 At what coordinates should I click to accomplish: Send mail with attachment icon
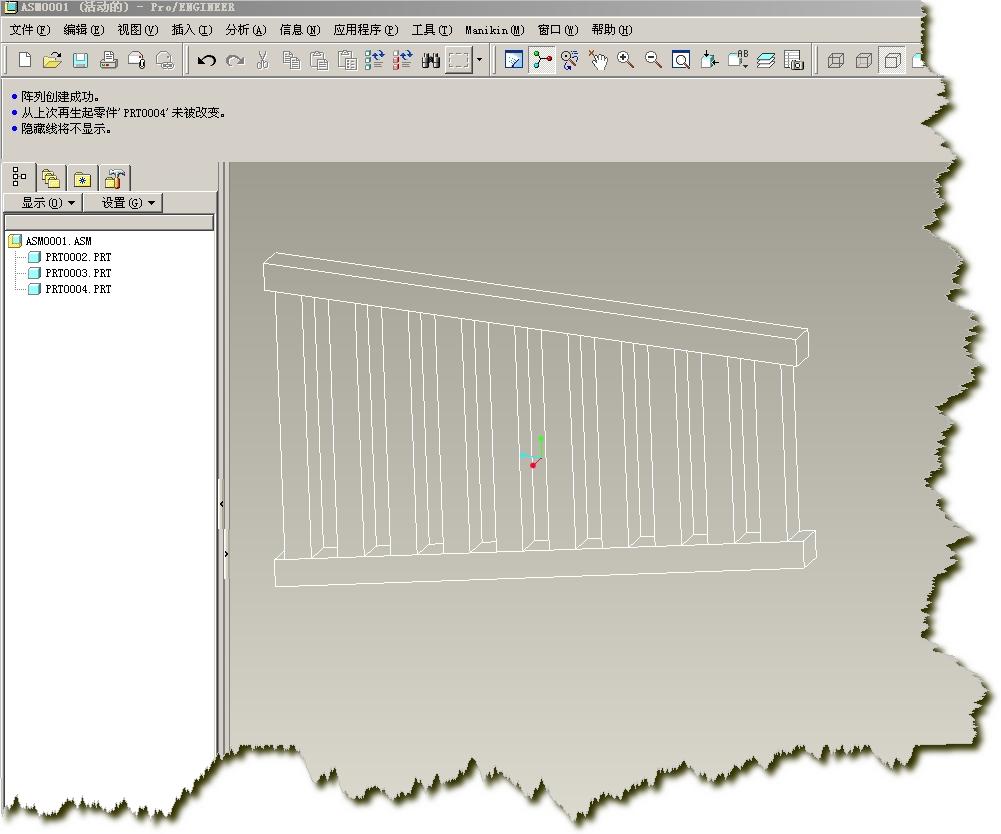[x=137, y=61]
